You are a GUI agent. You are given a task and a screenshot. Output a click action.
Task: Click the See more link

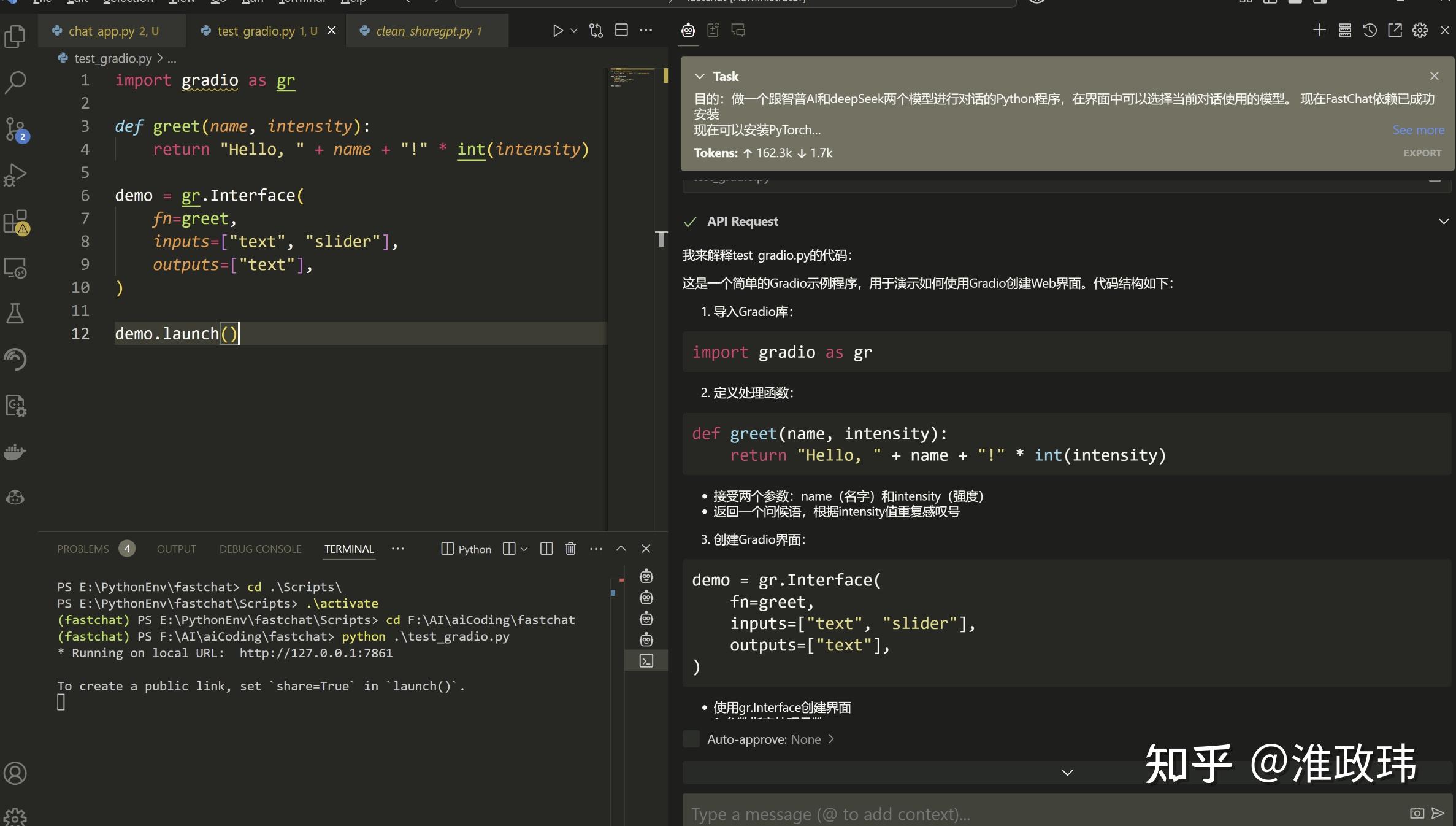click(x=1419, y=129)
